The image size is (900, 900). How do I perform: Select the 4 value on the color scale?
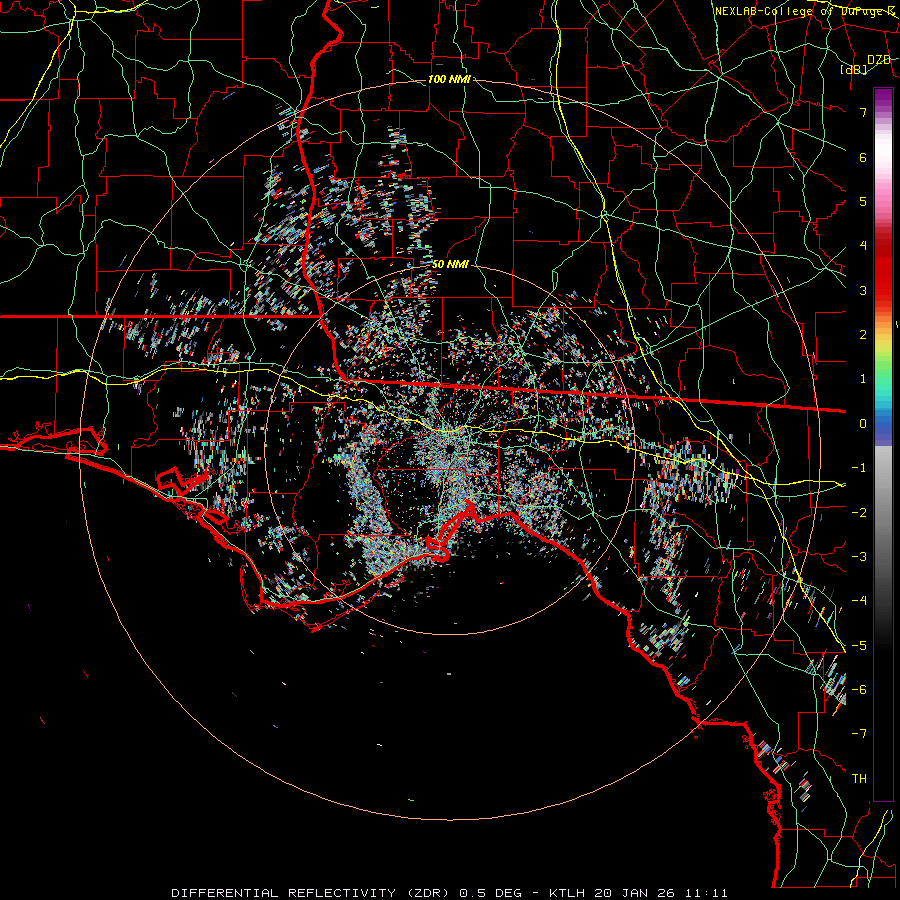[863, 246]
